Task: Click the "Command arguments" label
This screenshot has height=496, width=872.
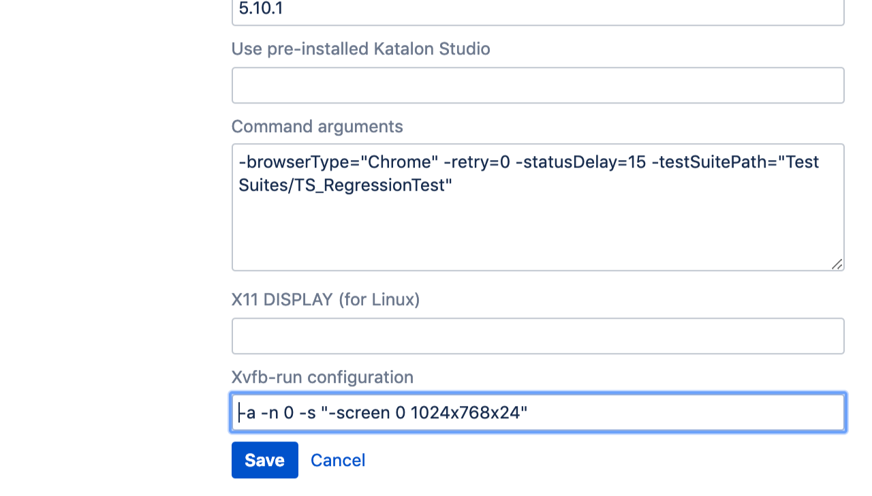Action: [x=317, y=126]
